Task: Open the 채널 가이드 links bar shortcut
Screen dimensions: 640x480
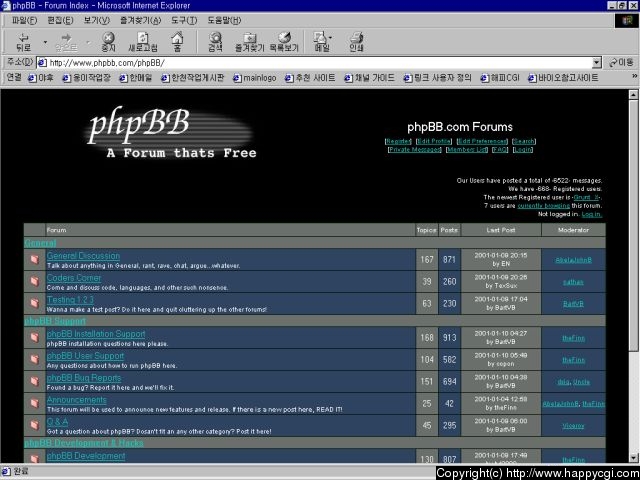Action: pyautogui.click(x=369, y=78)
